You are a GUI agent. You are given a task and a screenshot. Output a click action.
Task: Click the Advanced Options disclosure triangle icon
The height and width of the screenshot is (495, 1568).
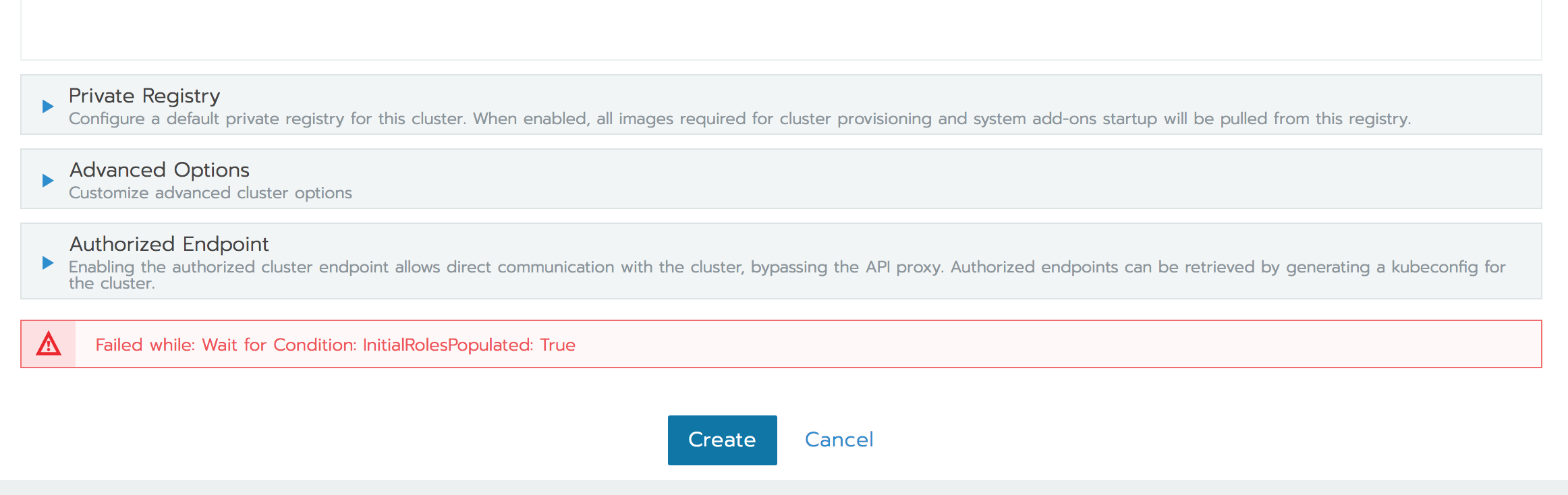click(x=47, y=181)
